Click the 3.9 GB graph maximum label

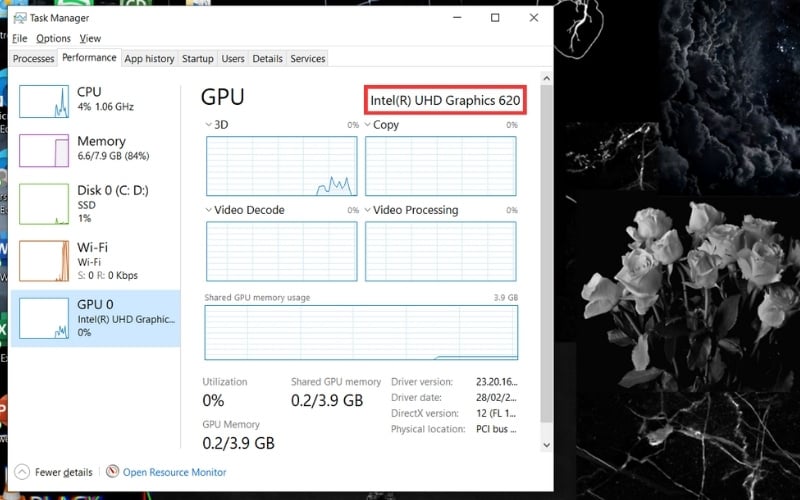click(506, 297)
